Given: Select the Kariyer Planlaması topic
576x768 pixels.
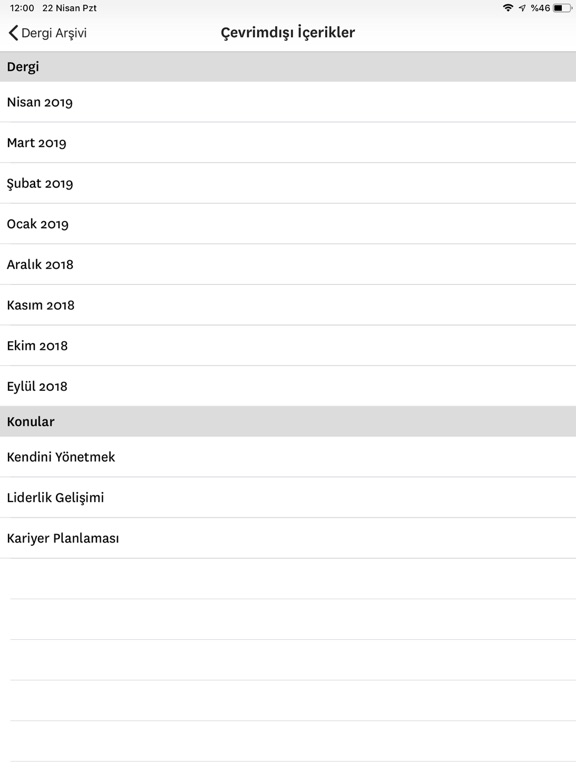Looking at the screenshot, I should [x=288, y=538].
